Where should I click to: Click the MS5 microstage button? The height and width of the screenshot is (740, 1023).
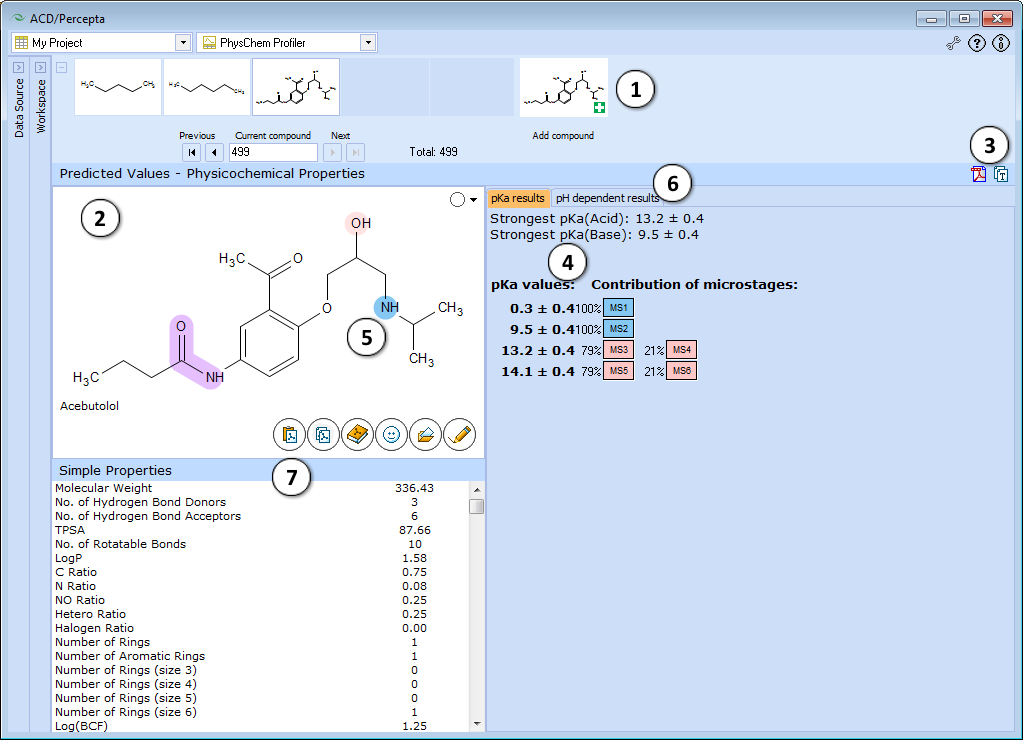[618, 371]
